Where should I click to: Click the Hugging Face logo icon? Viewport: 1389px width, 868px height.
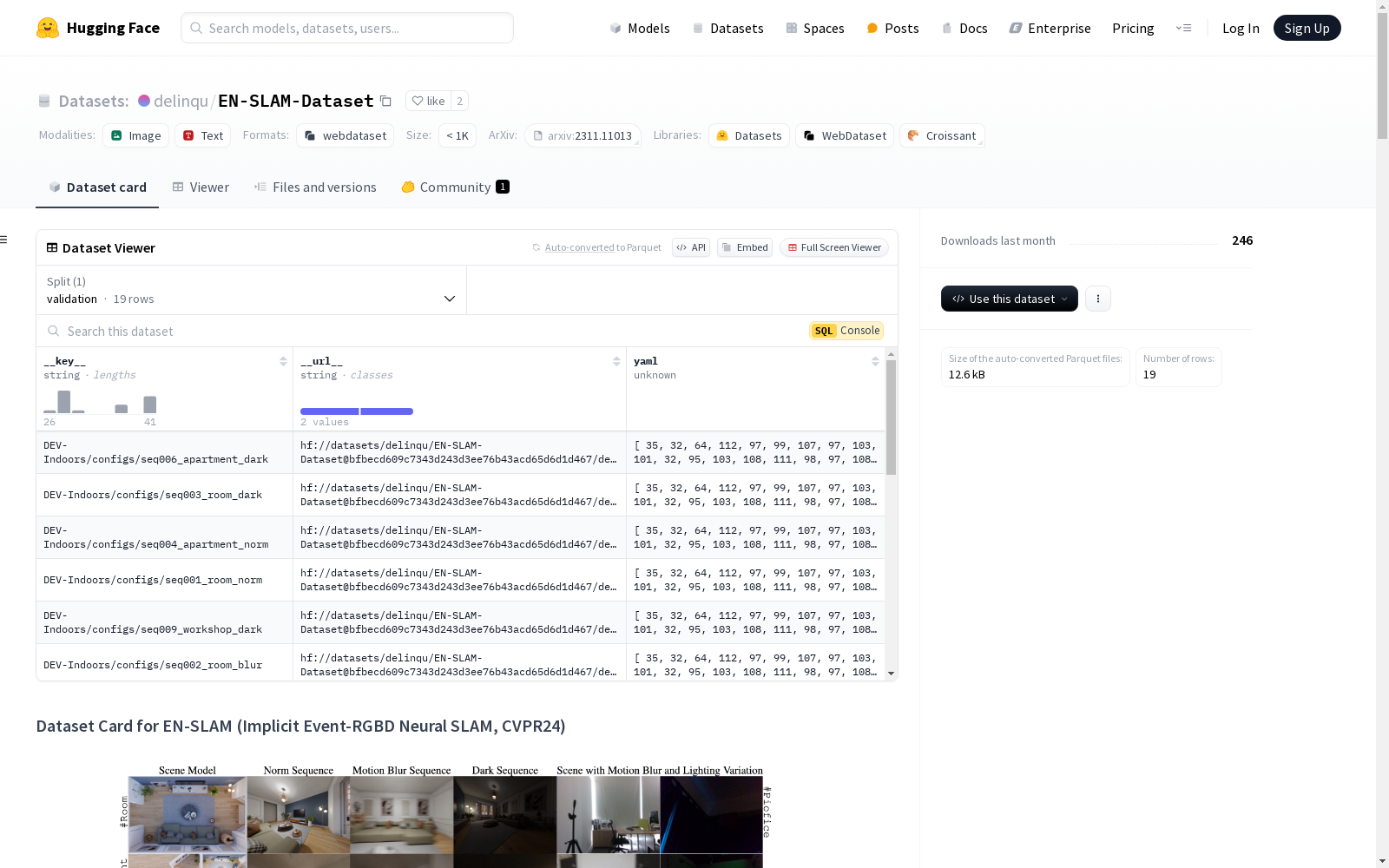48,28
